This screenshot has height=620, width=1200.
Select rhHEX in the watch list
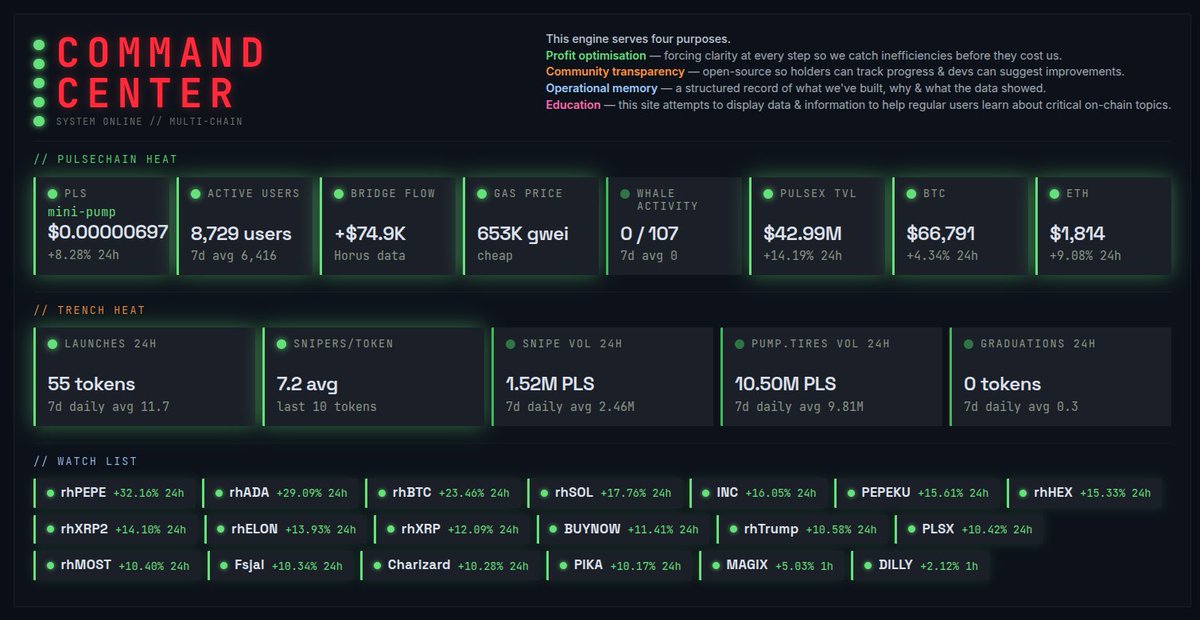1086,493
